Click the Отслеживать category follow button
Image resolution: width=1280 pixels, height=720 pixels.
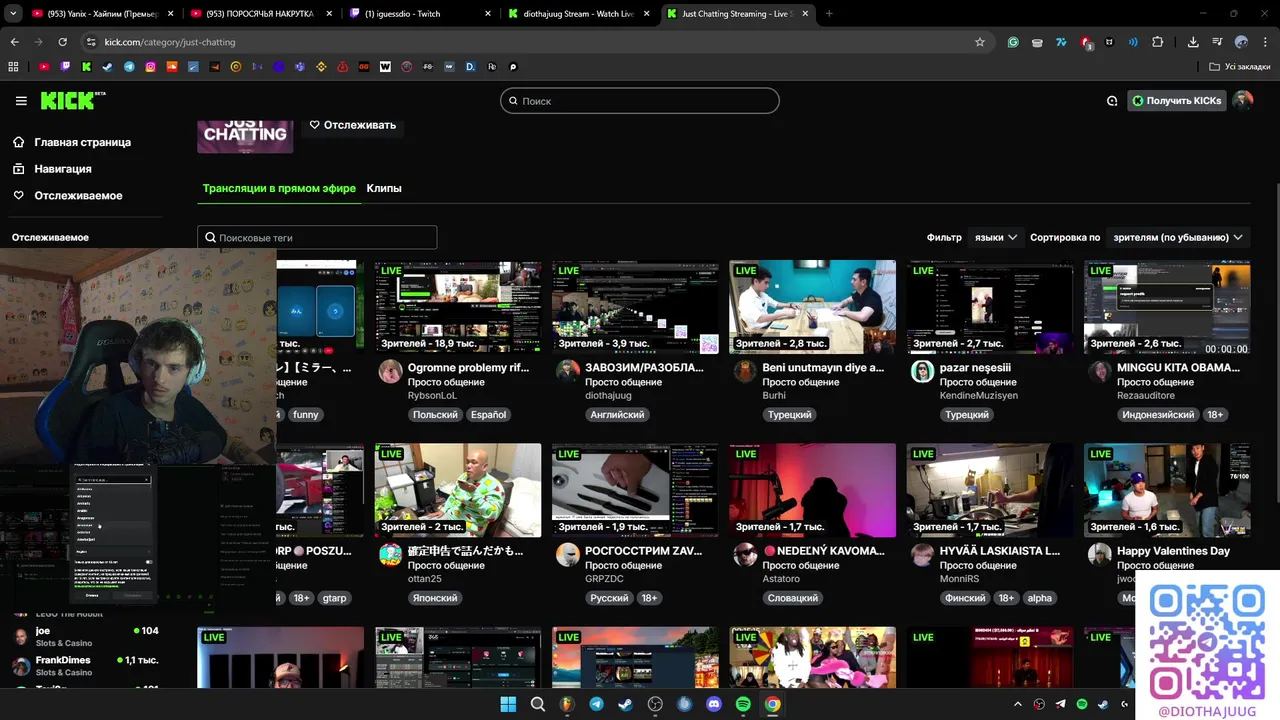coord(352,125)
